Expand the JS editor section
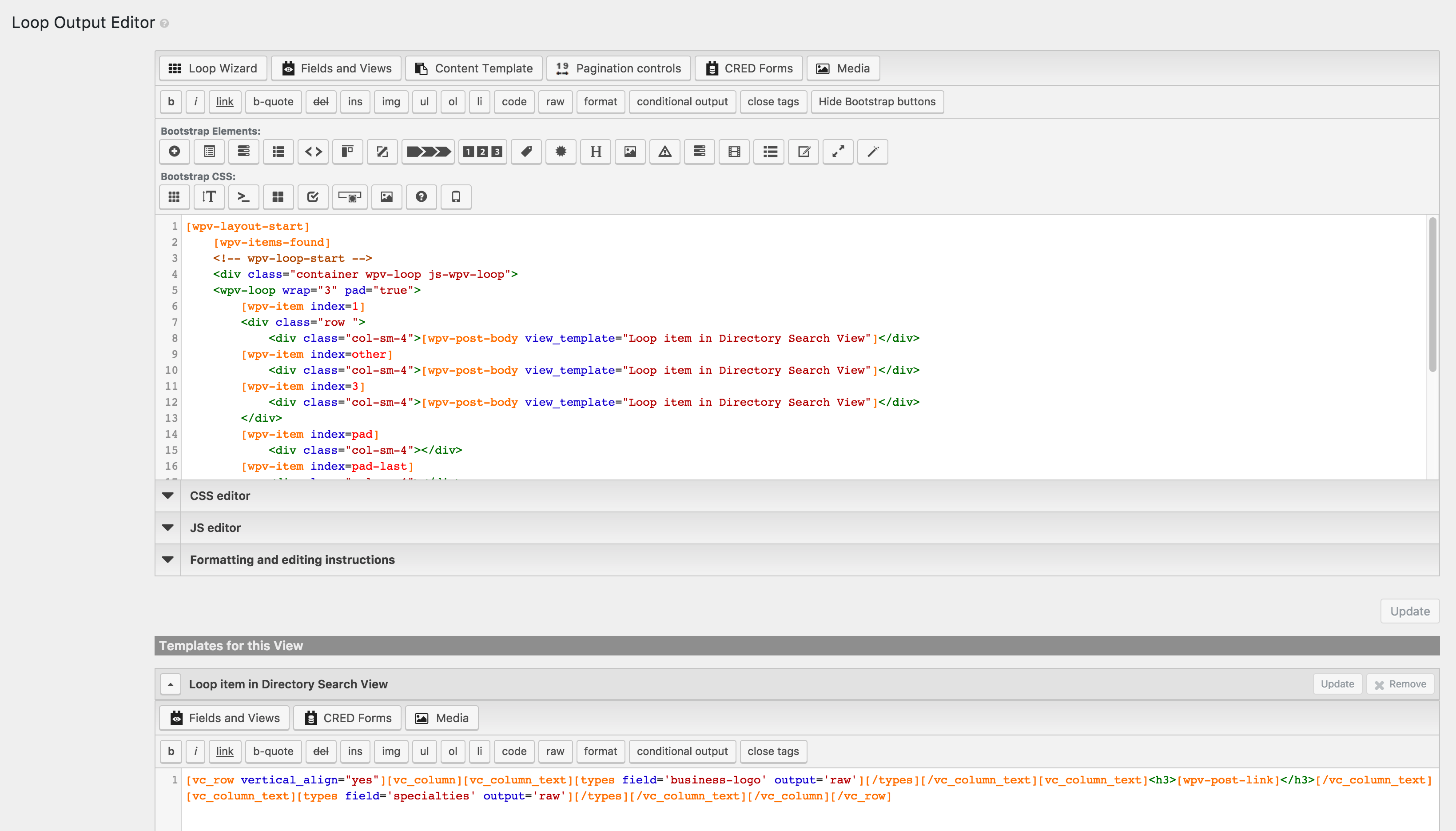Image resolution: width=1456 pixels, height=831 pixels. 215,527
